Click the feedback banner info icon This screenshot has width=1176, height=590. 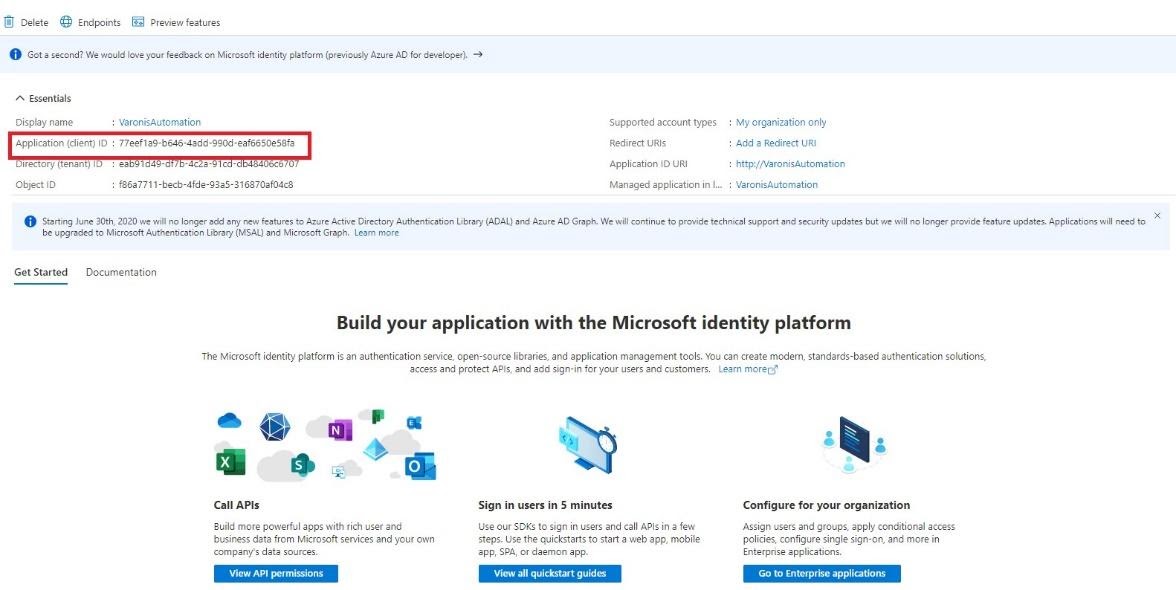coord(15,55)
